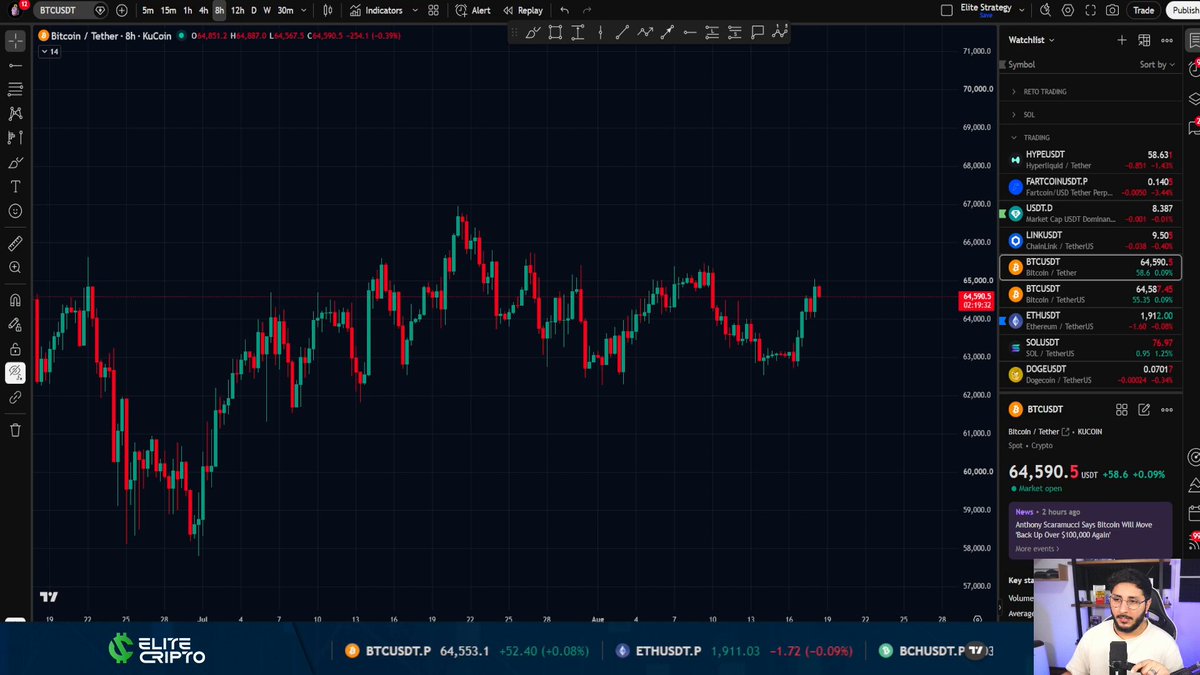
Task: Open the BTCUSDT symbol search field
Action: pos(70,10)
